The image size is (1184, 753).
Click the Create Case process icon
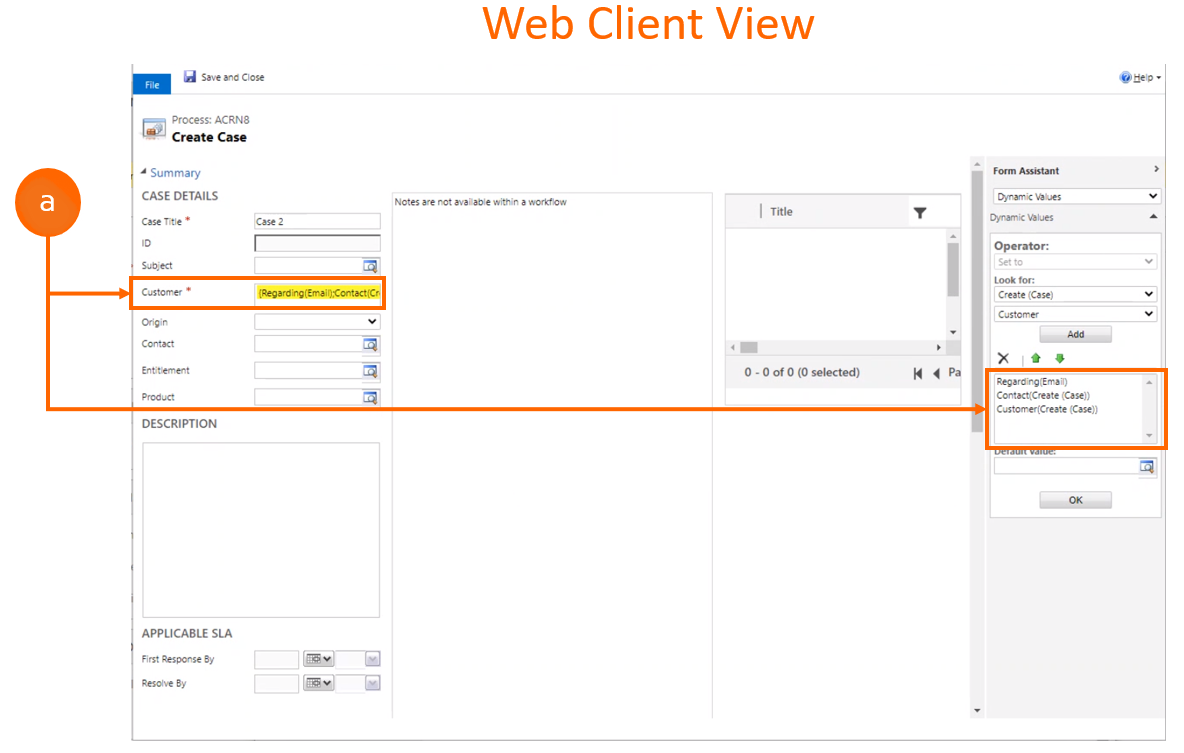pyautogui.click(x=153, y=128)
